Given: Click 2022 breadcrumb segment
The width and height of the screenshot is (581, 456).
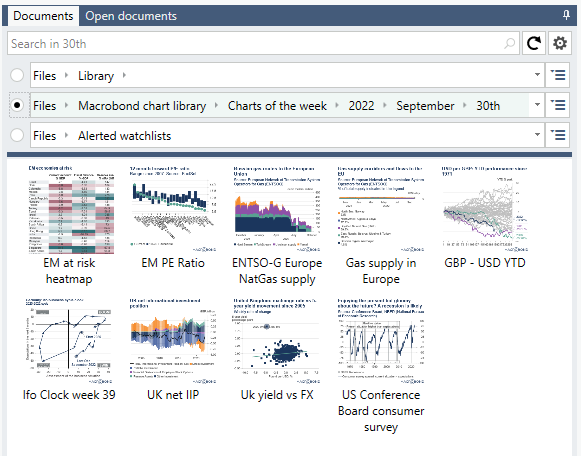Looking at the screenshot, I should pyautogui.click(x=361, y=106).
